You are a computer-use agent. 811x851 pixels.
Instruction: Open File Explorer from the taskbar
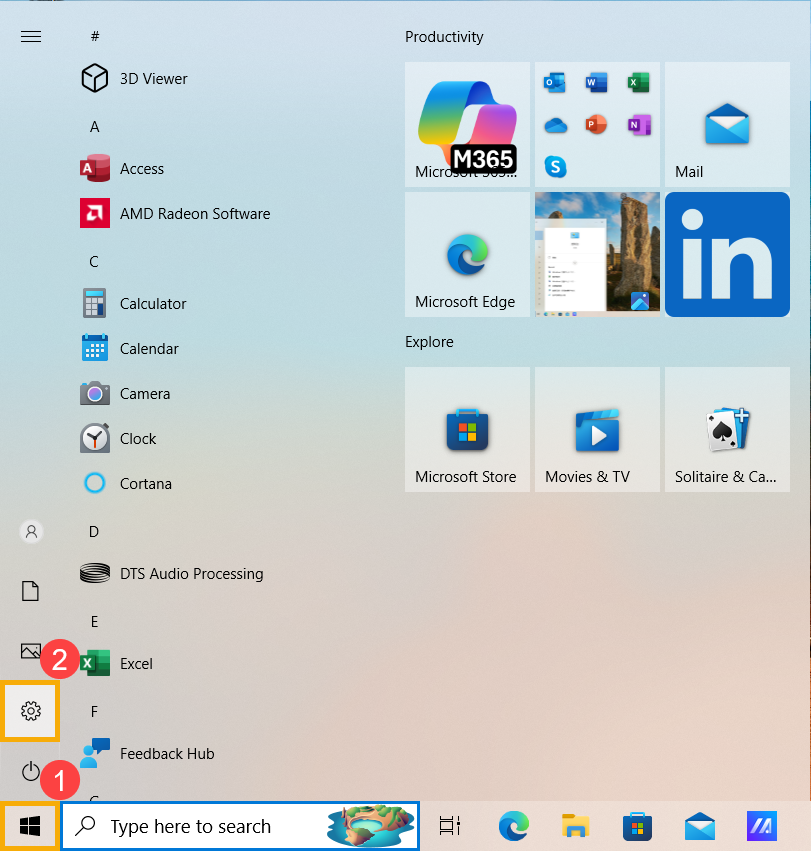(575, 826)
